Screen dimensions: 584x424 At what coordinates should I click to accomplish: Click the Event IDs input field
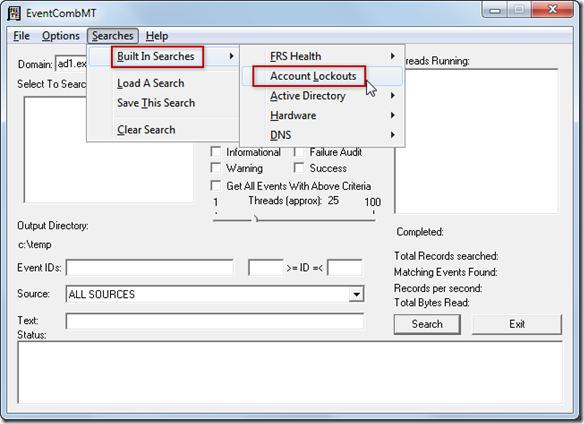150,268
